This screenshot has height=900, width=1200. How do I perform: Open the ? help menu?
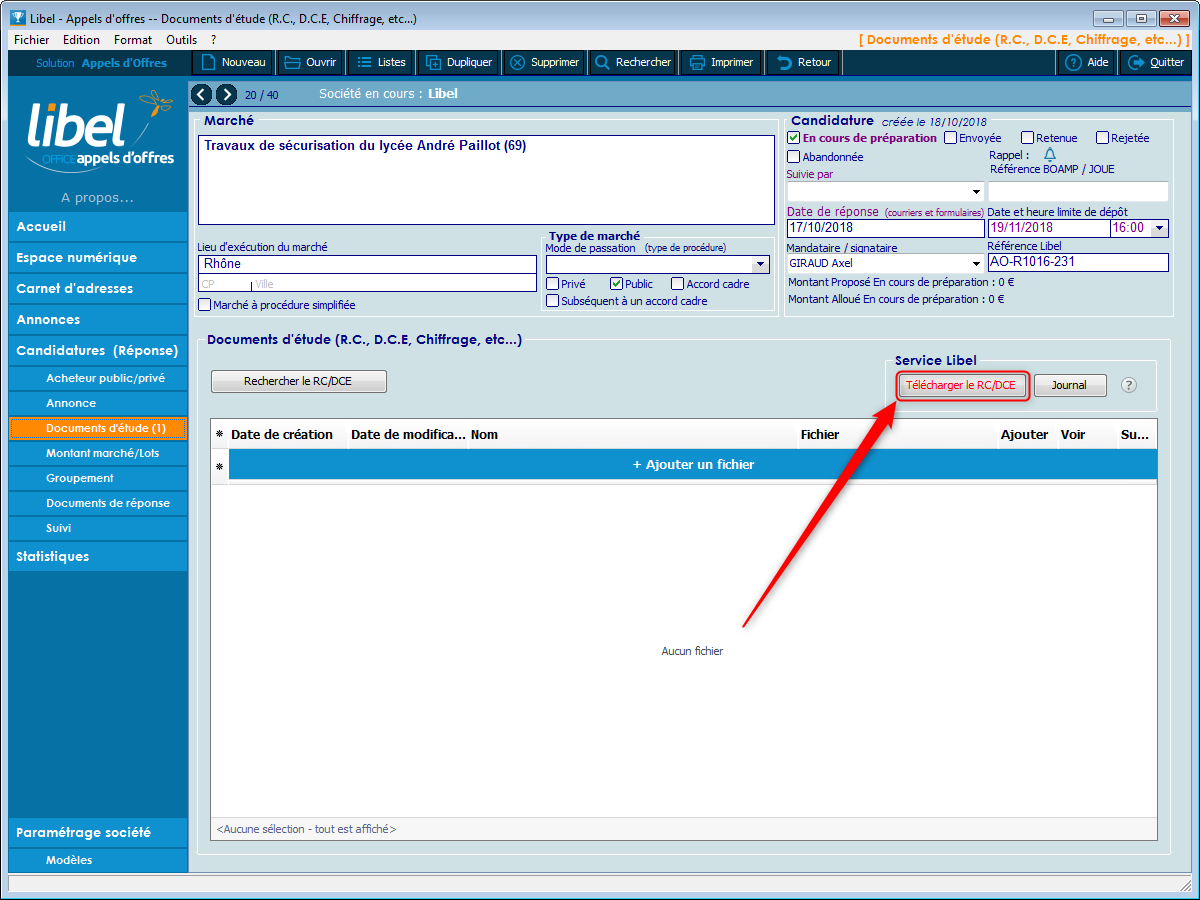(x=213, y=40)
